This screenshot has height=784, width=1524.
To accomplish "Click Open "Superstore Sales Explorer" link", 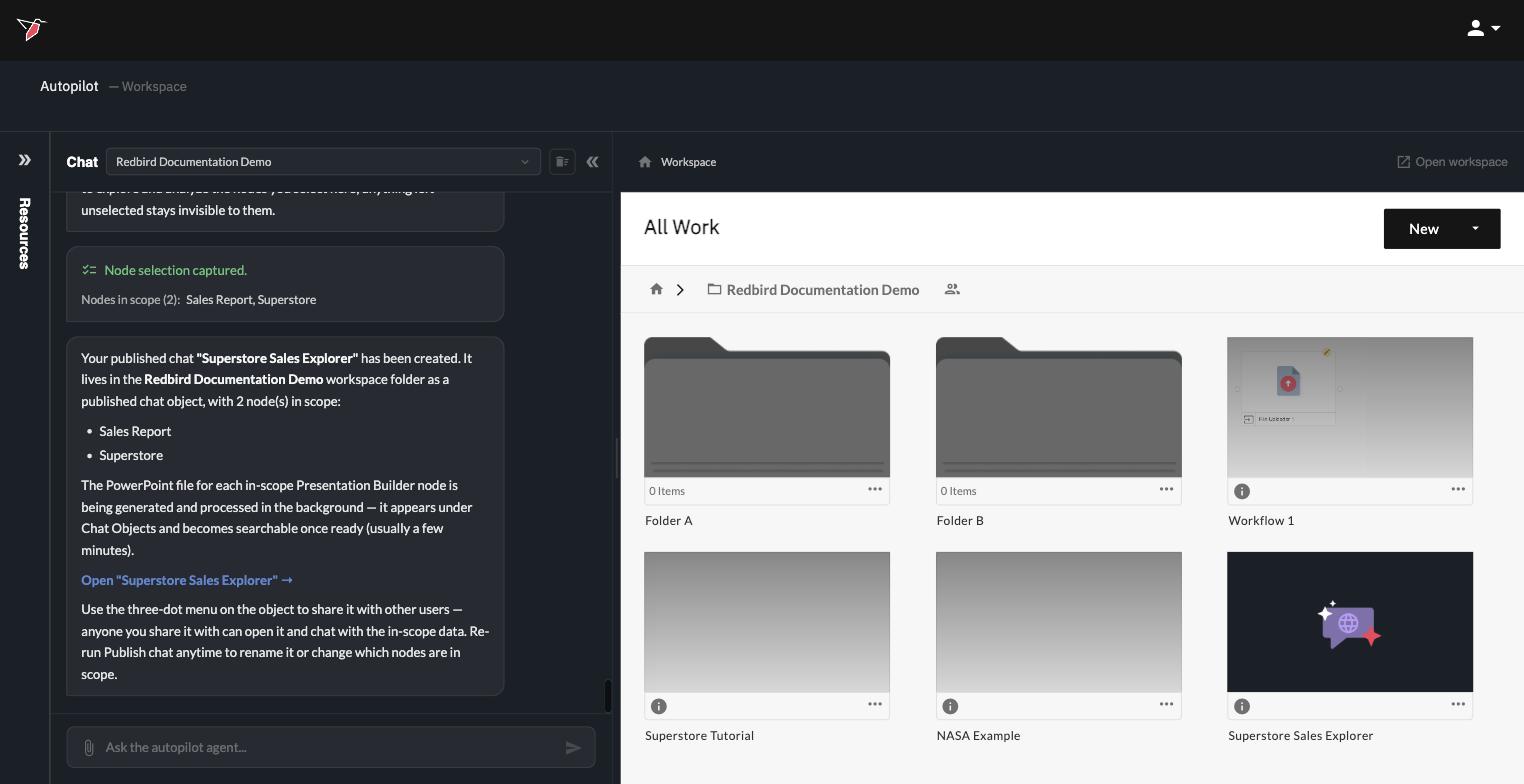I will pyautogui.click(x=187, y=580).
